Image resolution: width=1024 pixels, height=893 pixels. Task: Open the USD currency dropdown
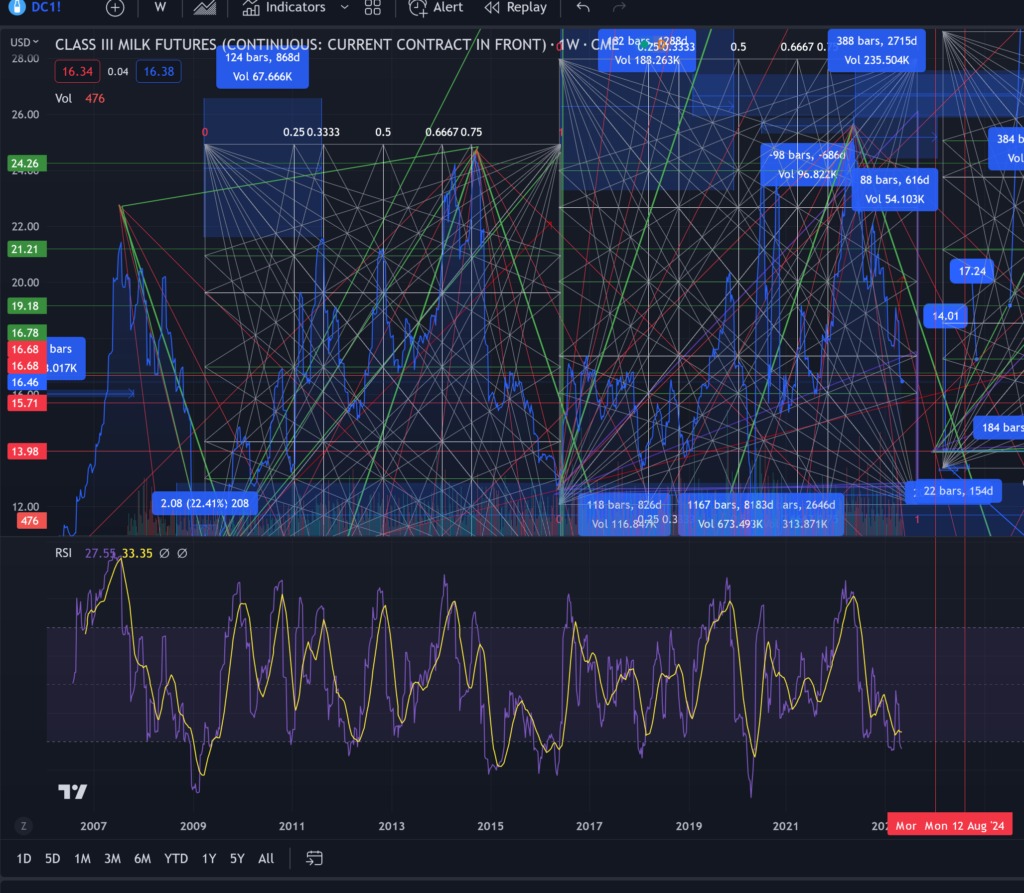click(25, 42)
